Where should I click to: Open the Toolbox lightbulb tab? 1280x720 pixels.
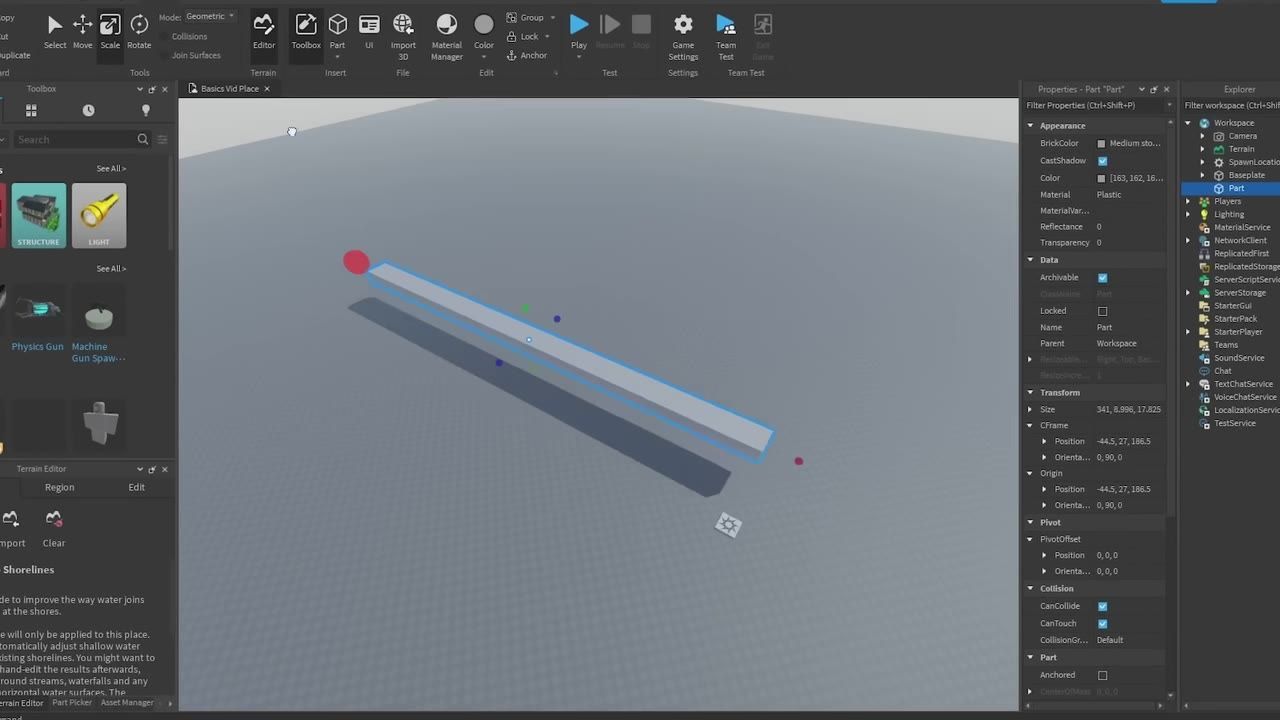pos(145,110)
